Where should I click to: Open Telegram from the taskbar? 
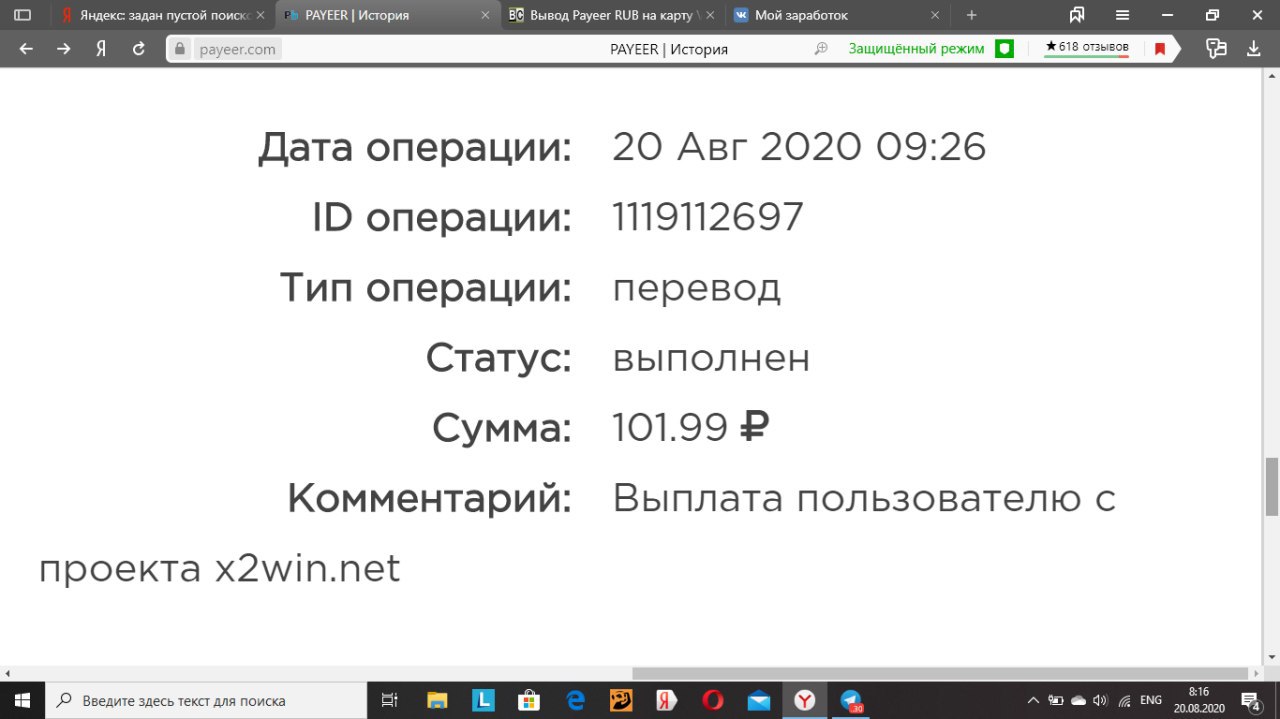coord(851,700)
